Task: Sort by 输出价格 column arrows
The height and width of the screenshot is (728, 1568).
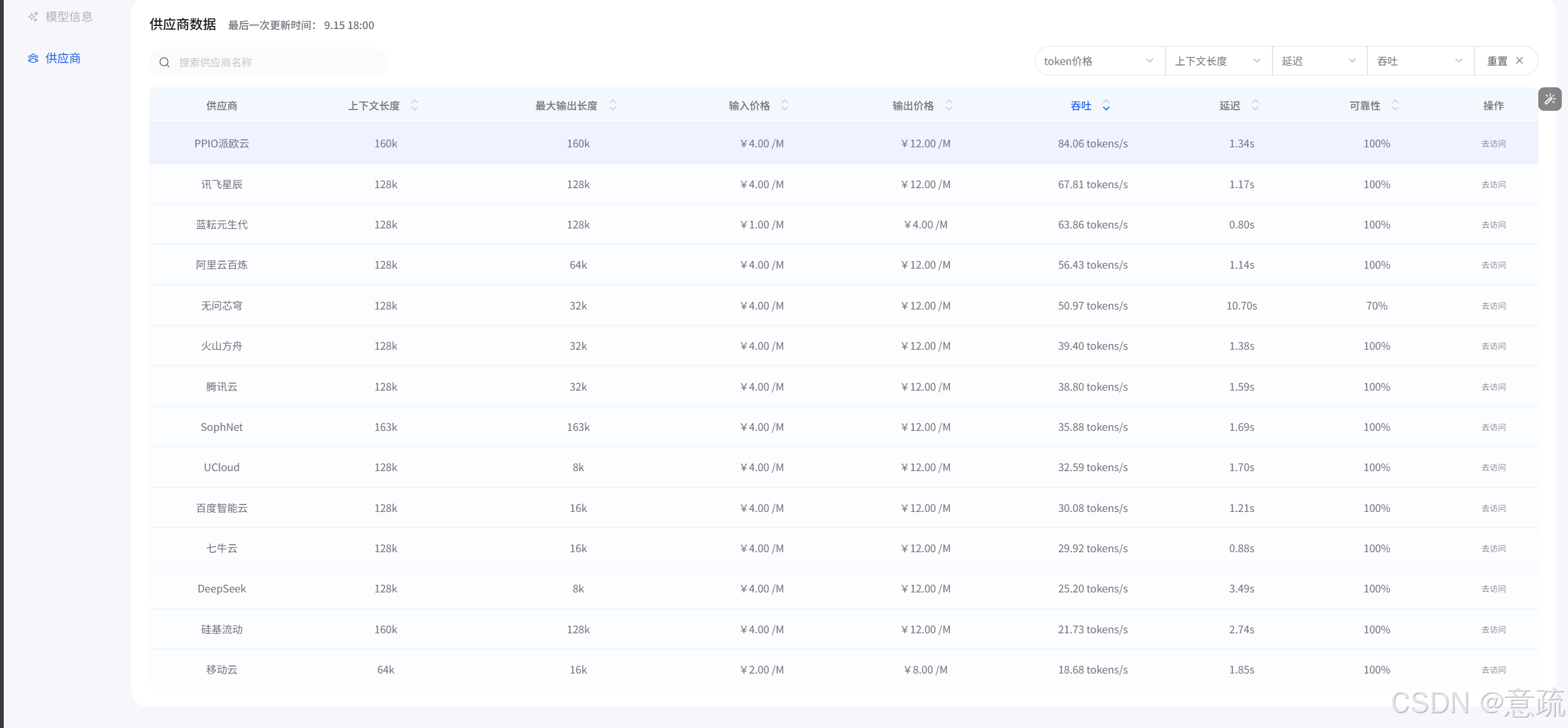Action: 949,105
